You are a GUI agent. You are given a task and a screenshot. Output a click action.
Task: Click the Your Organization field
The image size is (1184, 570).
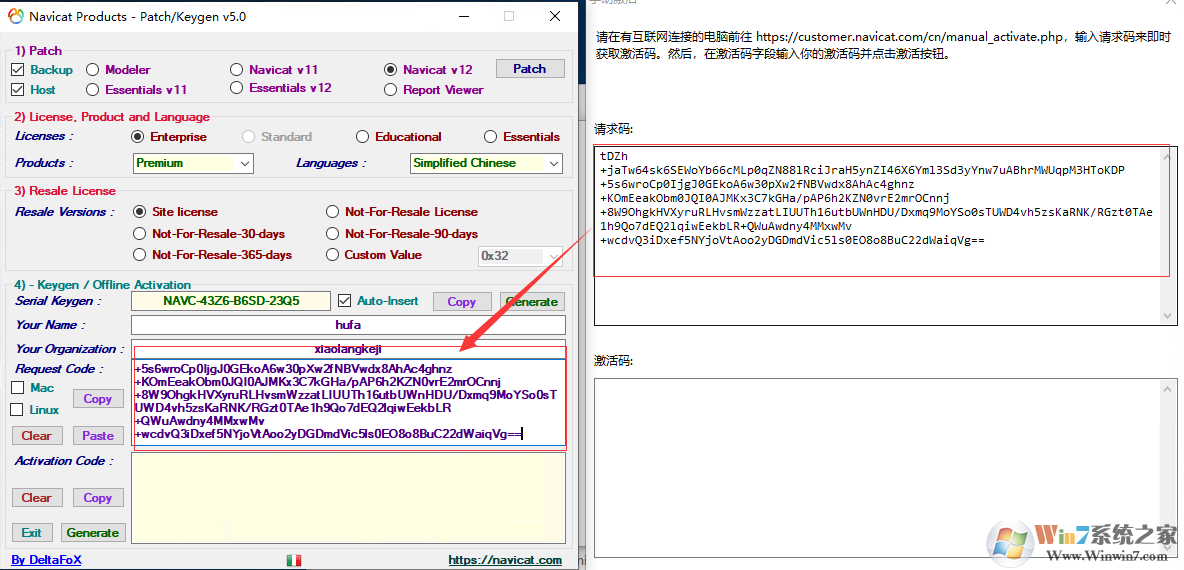348,349
